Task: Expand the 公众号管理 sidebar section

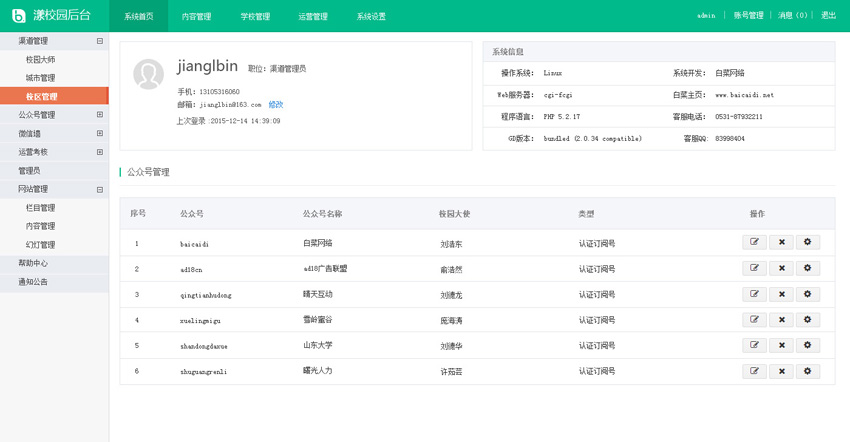Action: (99, 115)
